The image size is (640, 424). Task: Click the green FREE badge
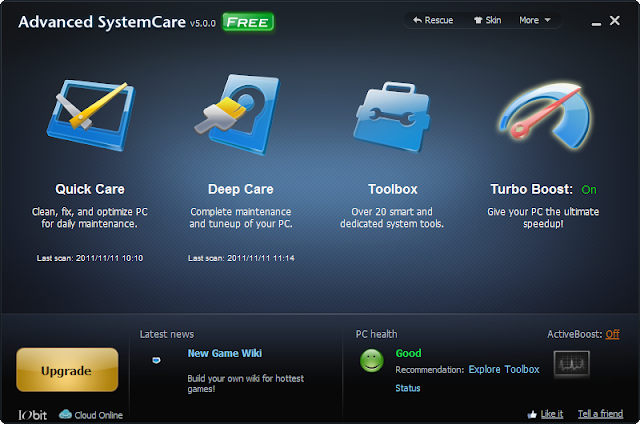pyautogui.click(x=248, y=22)
